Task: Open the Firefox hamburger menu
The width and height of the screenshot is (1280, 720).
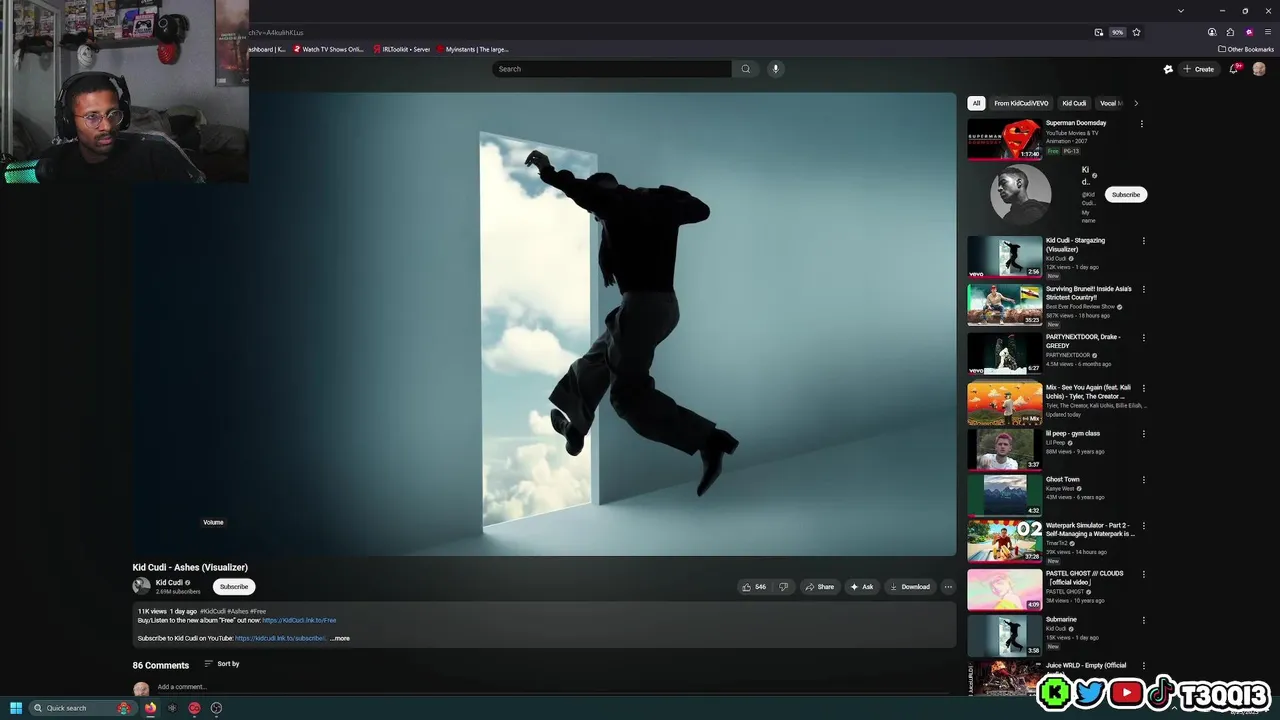Action: tap(1268, 32)
